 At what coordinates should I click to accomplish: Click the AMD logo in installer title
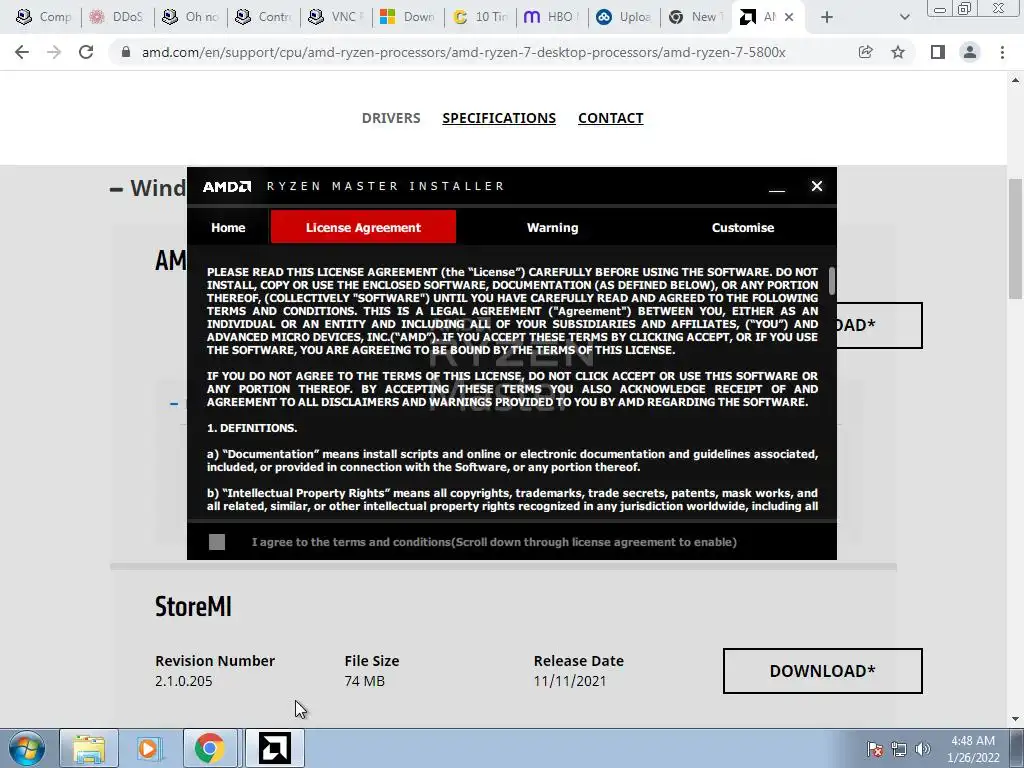pos(227,187)
